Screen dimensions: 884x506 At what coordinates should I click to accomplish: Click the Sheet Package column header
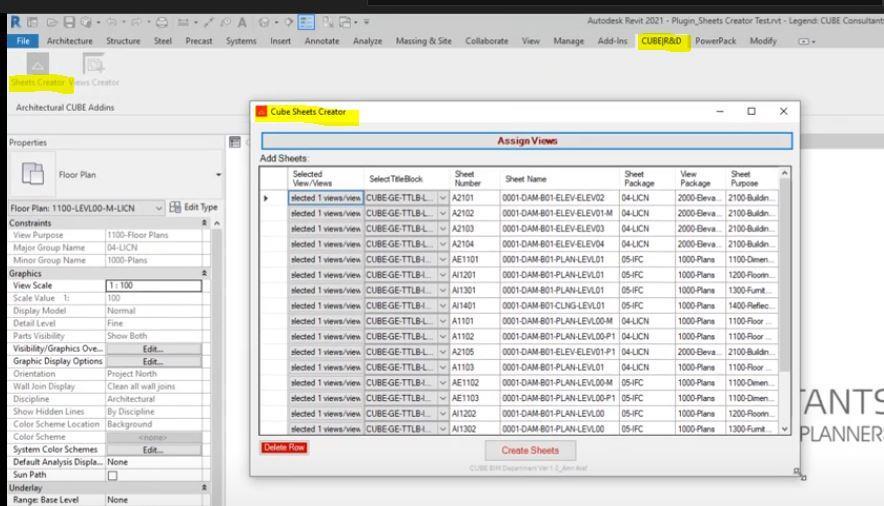tap(647, 179)
